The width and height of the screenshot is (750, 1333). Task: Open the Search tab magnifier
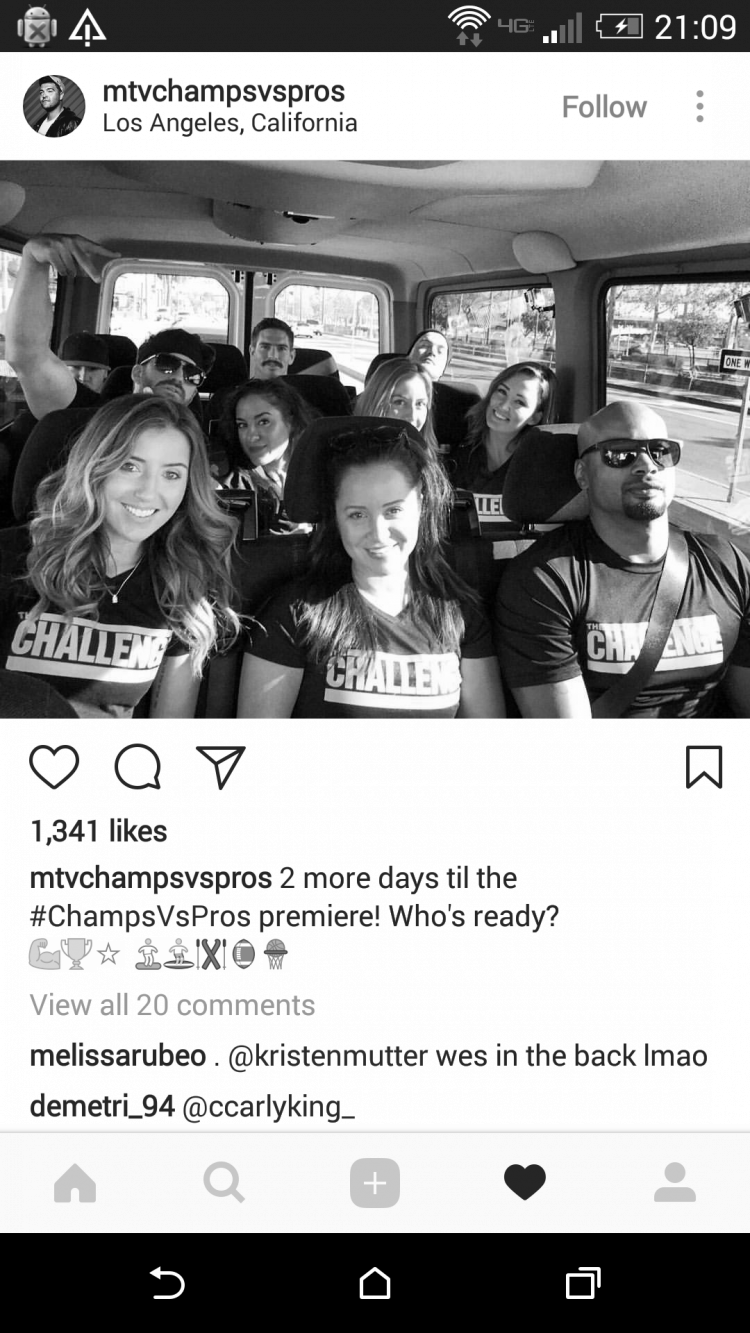pyautogui.click(x=224, y=1183)
